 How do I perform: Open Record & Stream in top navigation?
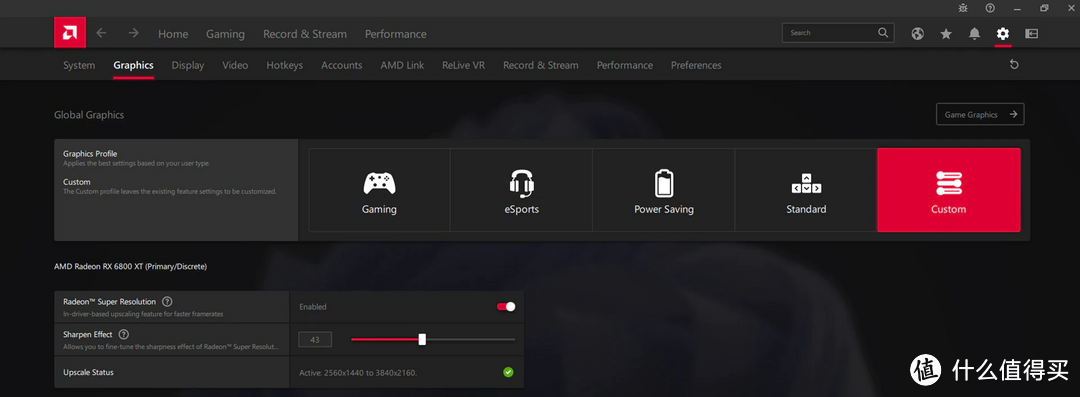(305, 34)
